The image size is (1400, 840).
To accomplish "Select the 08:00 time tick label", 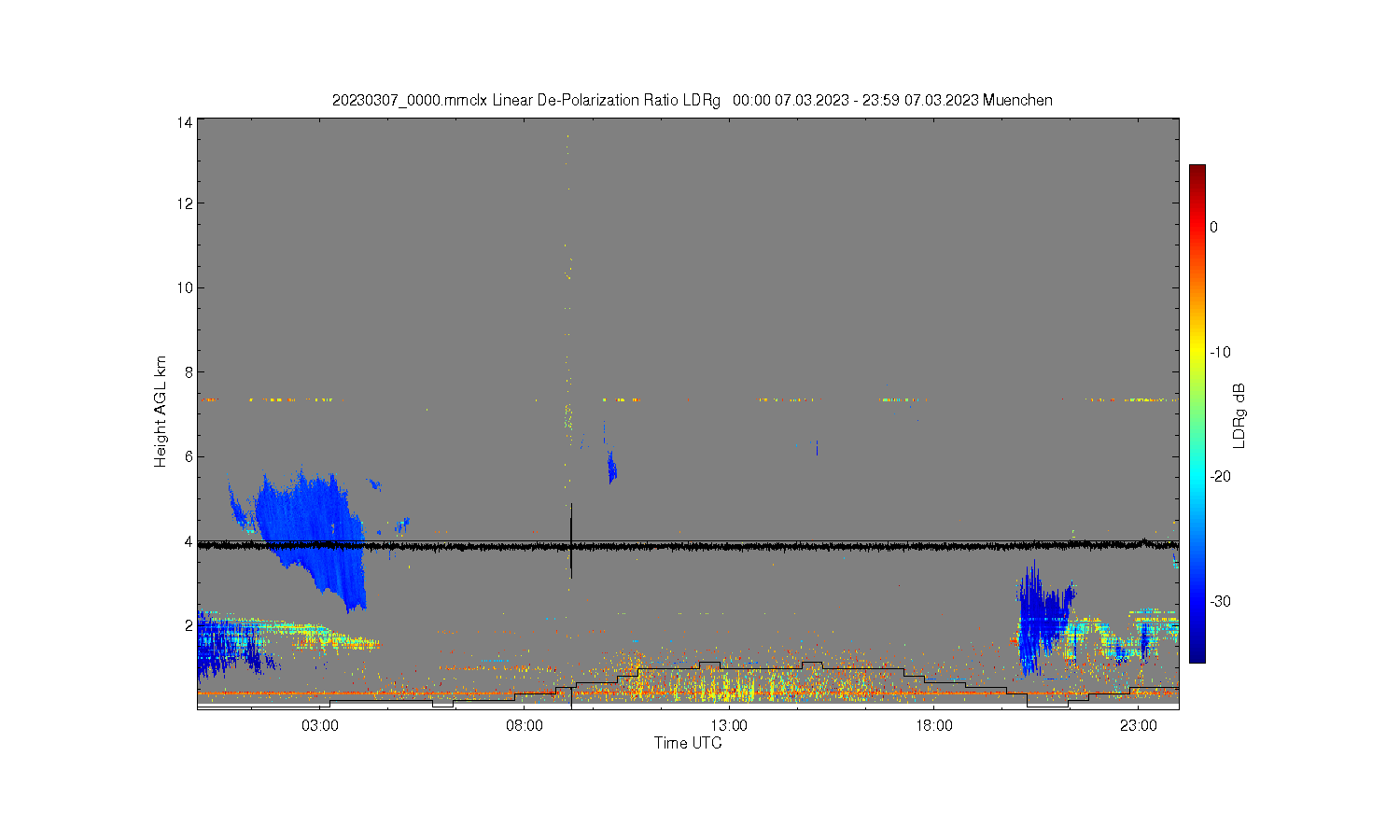I will (525, 725).
